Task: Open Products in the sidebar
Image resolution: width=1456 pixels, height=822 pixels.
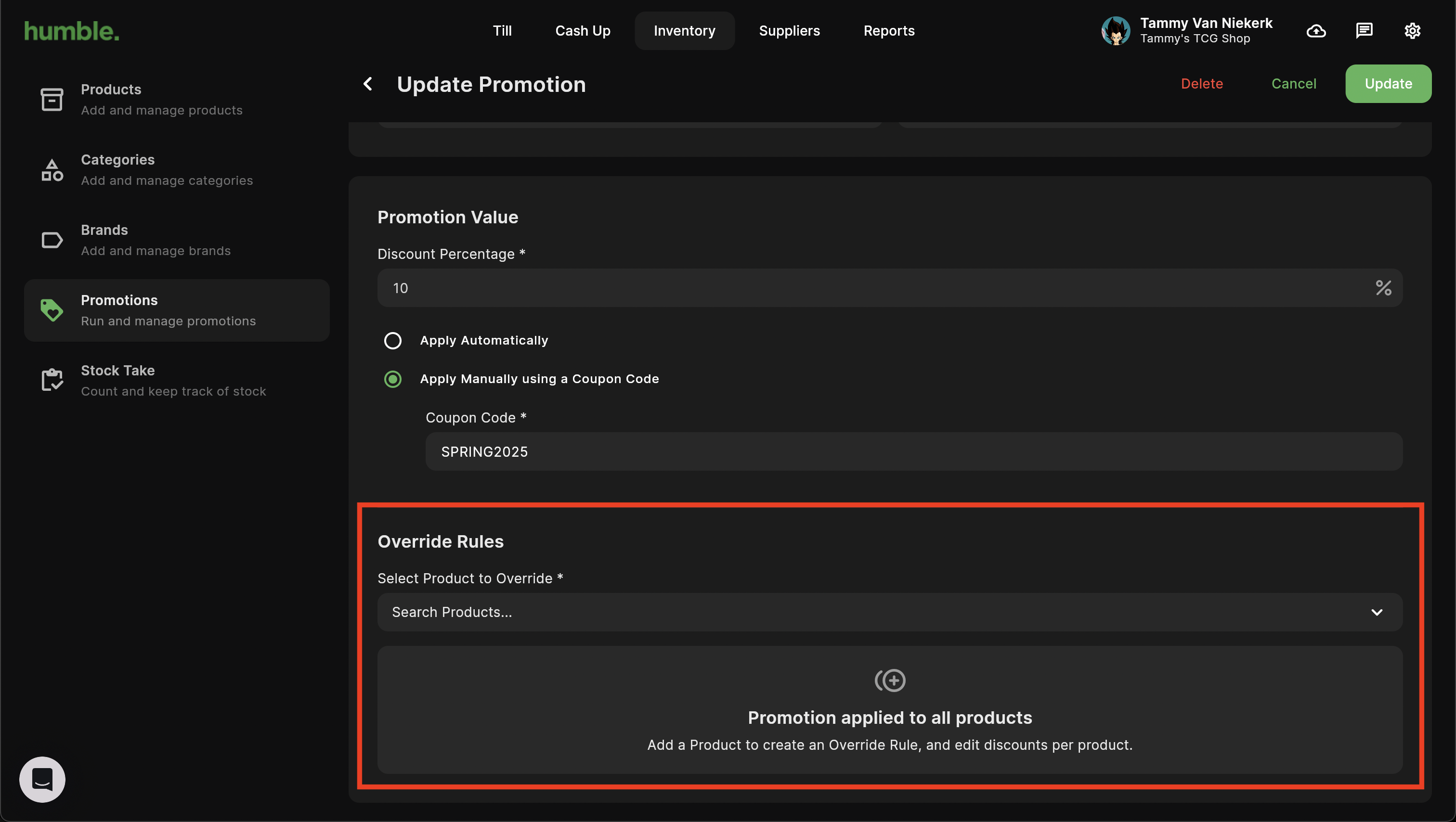Action: click(x=177, y=100)
